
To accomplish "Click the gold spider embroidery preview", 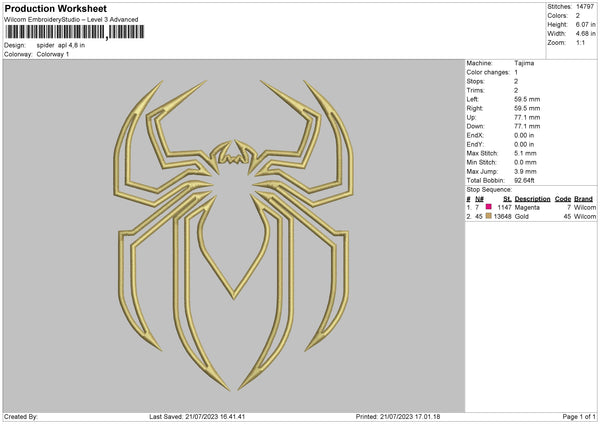I will click(233, 235).
